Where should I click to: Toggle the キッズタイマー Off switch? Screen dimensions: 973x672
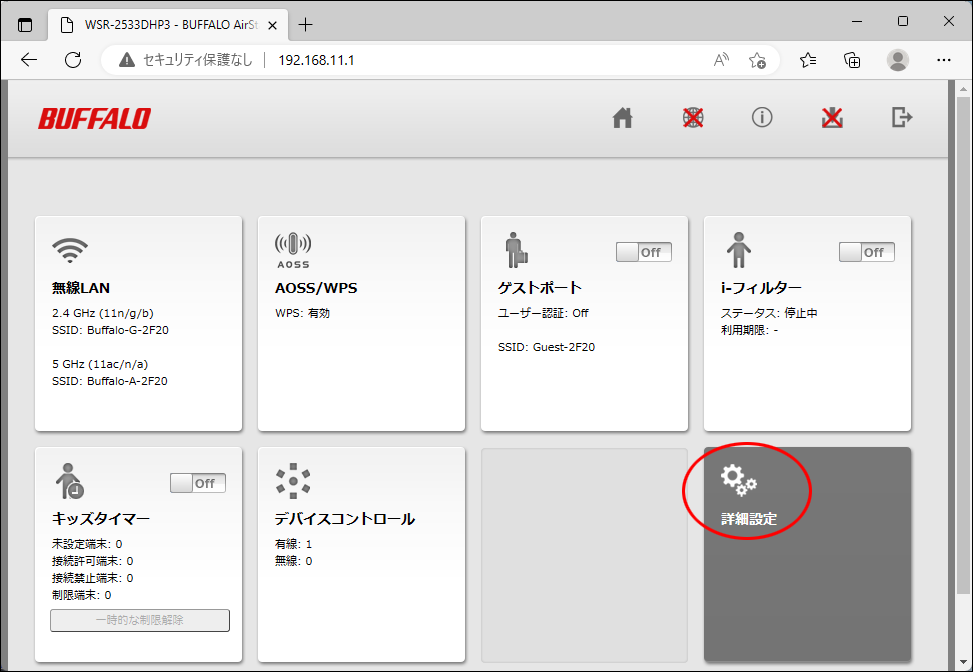pos(198,483)
